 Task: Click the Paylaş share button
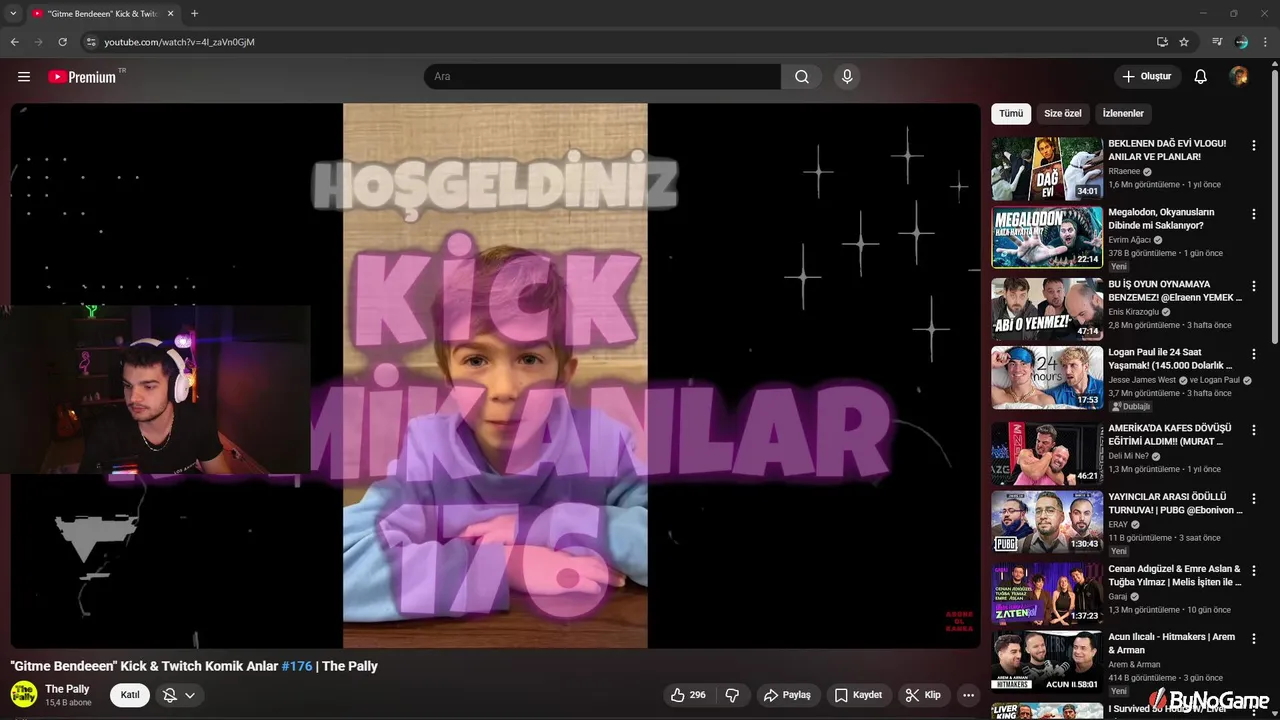[x=787, y=695]
